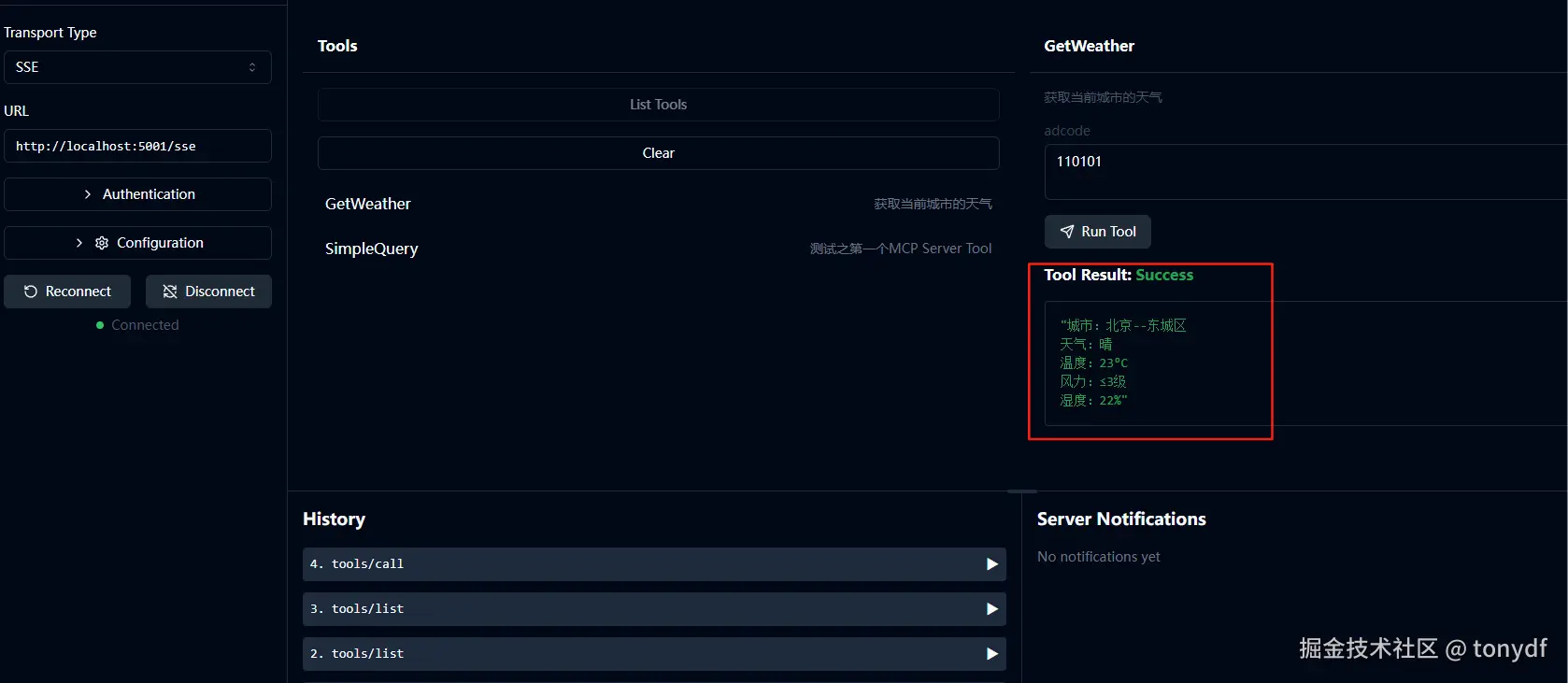Viewport: 1568px width, 683px height.
Task: Select the SimpleQuery tool
Action: pos(658,249)
